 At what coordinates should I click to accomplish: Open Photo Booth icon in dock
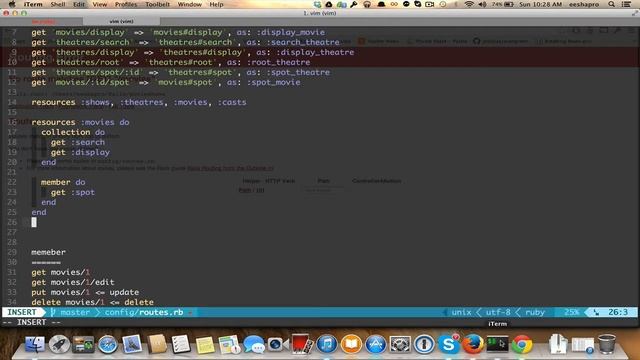point(302,344)
